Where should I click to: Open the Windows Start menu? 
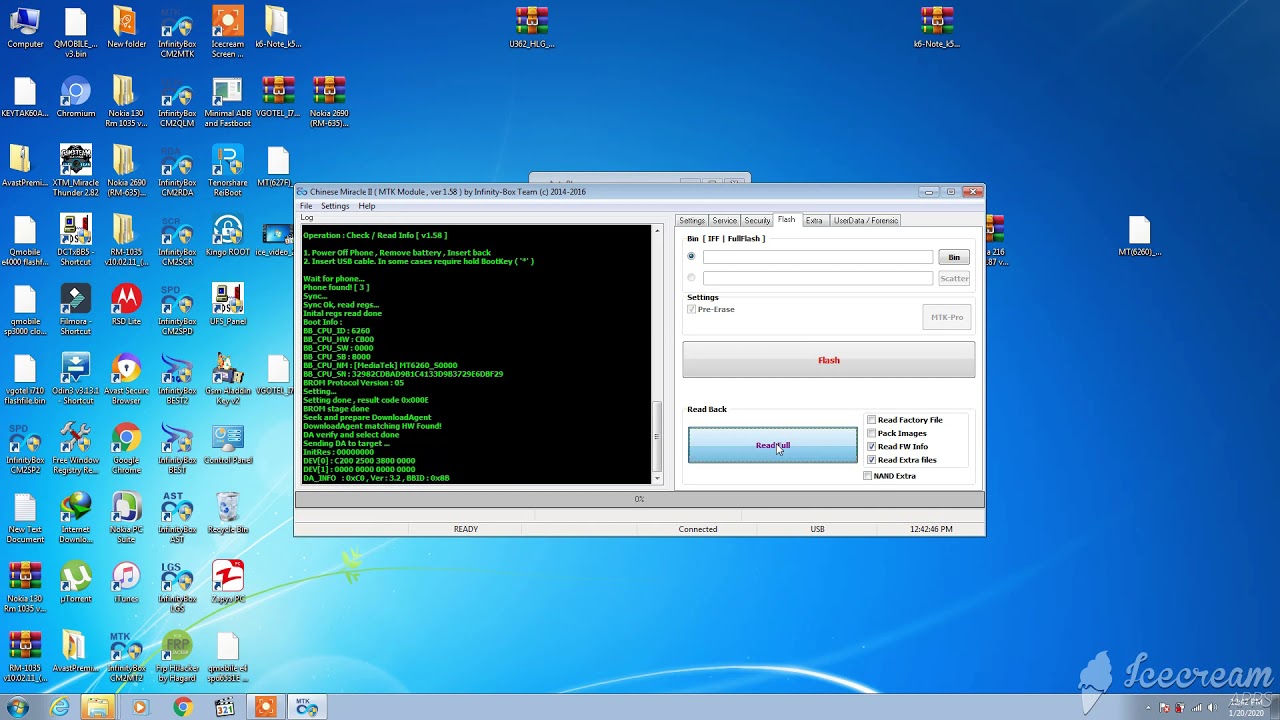[x=18, y=707]
